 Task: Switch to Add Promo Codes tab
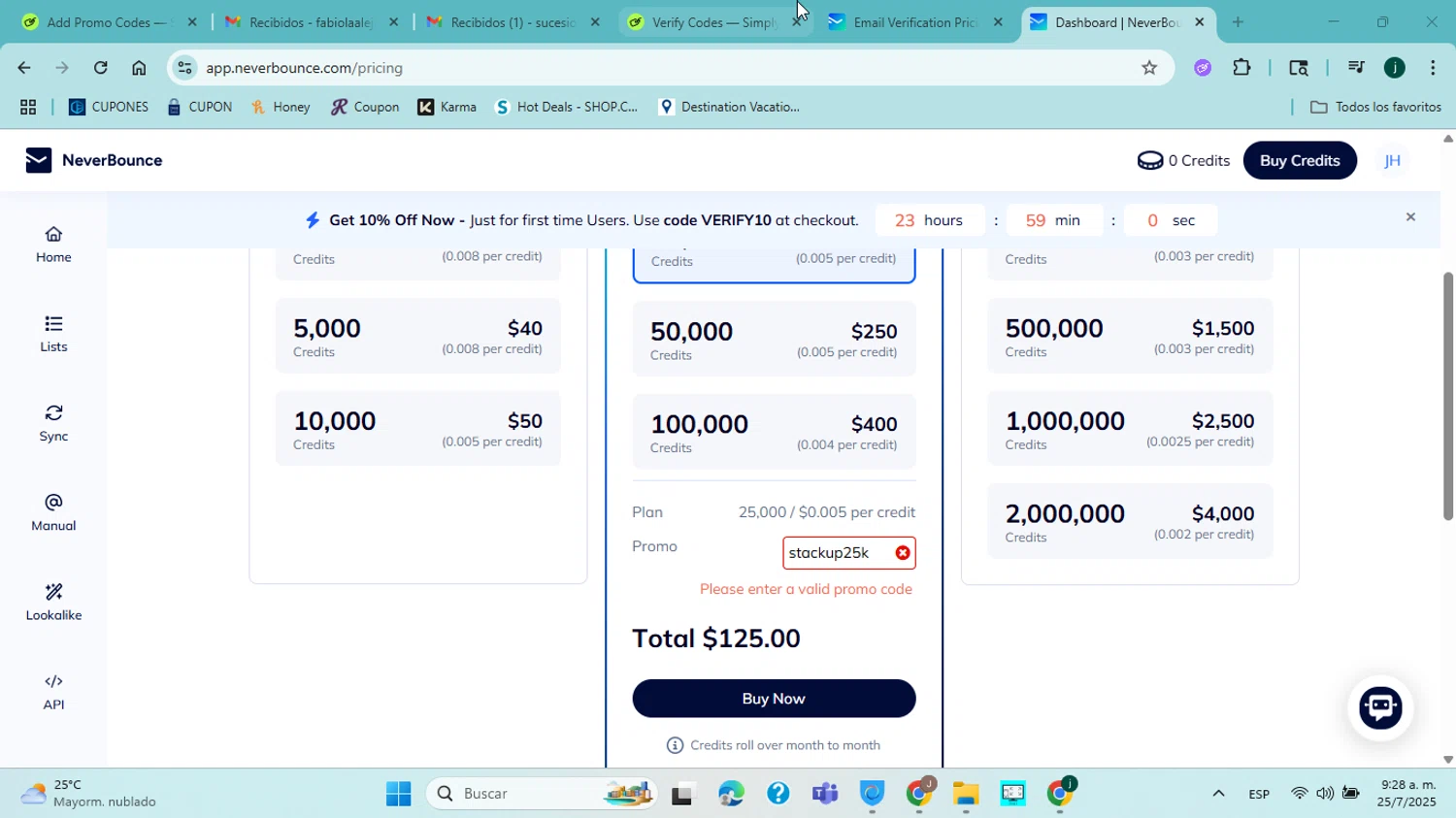110,21
